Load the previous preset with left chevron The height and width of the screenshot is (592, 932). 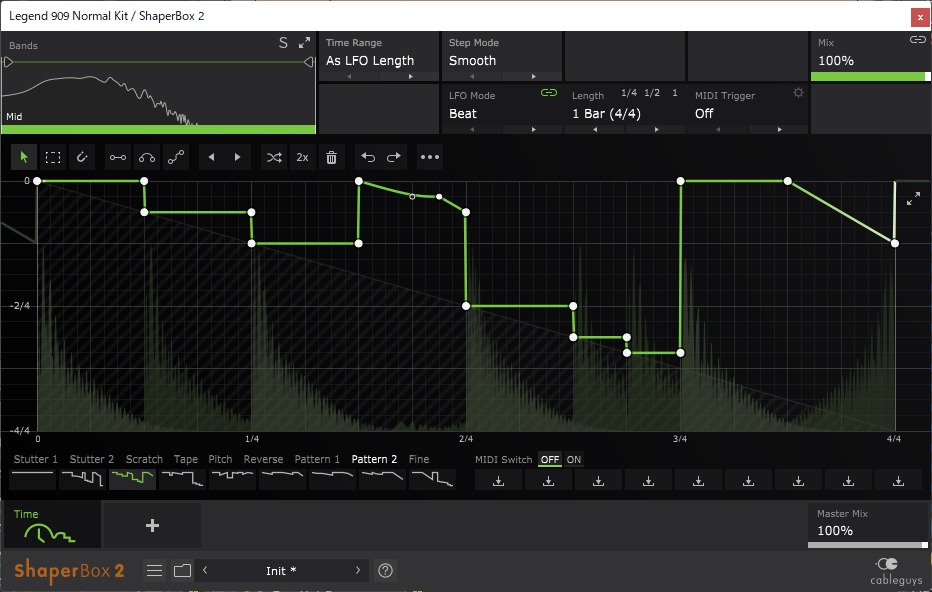click(x=205, y=571)
